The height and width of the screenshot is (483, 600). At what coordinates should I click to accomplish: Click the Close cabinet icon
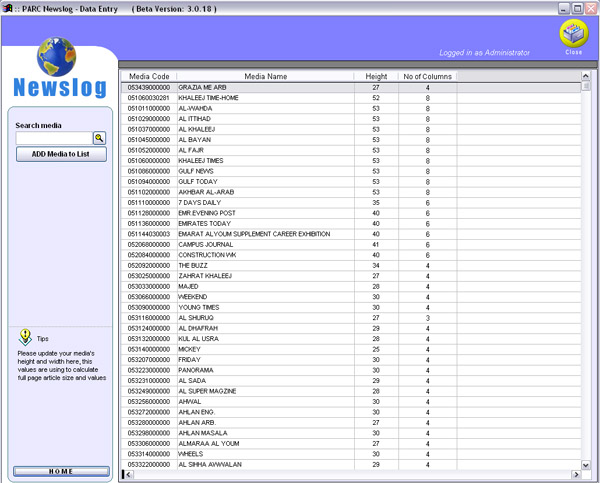[x=574, y=34]
